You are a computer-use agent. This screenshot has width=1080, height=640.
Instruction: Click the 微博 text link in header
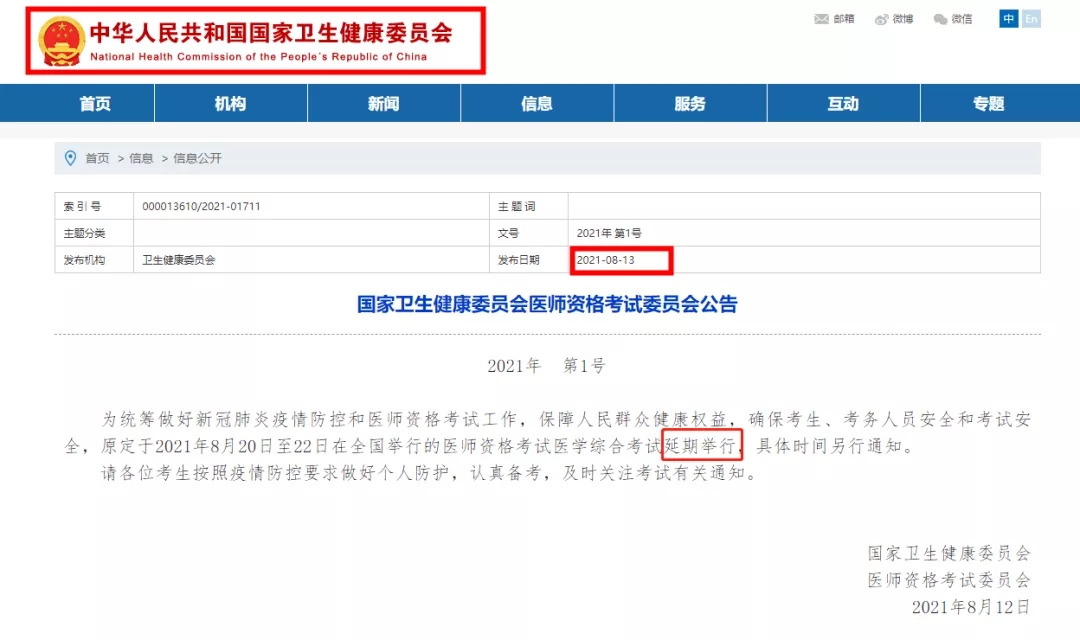(903, 19)
